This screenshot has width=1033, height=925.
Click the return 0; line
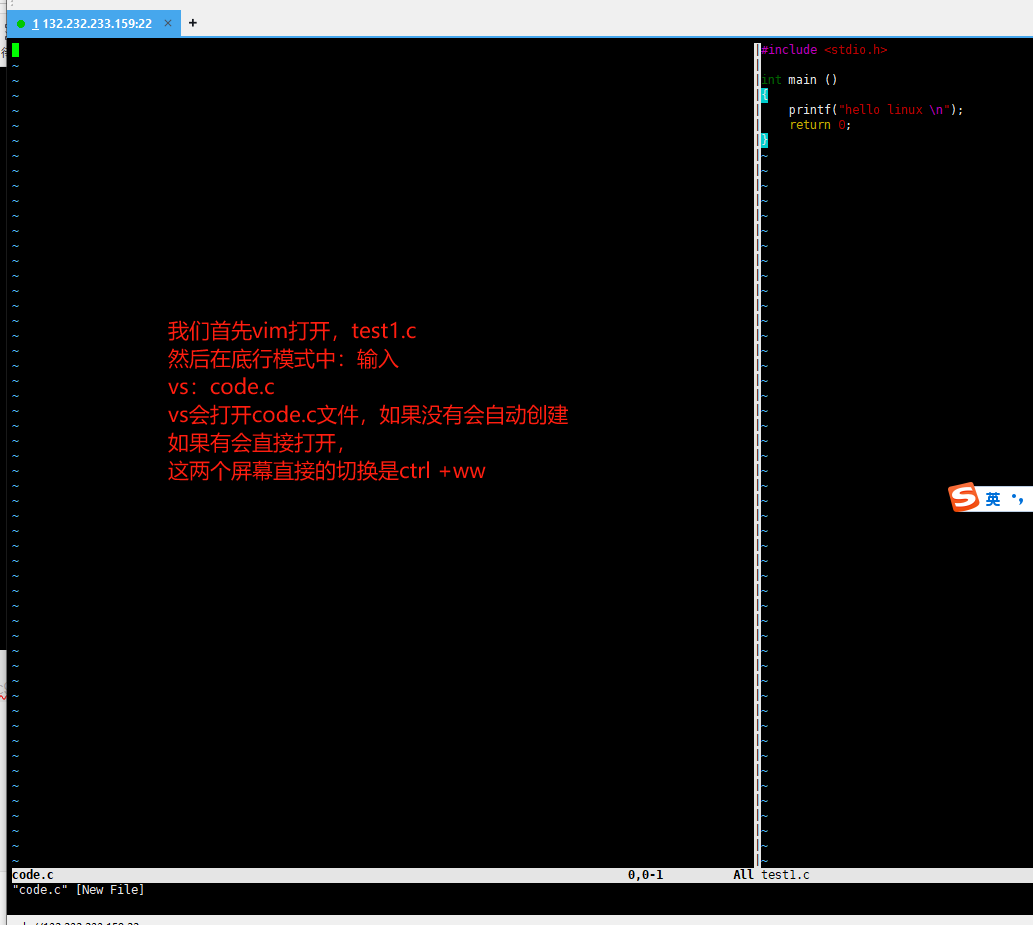point(820,125)
